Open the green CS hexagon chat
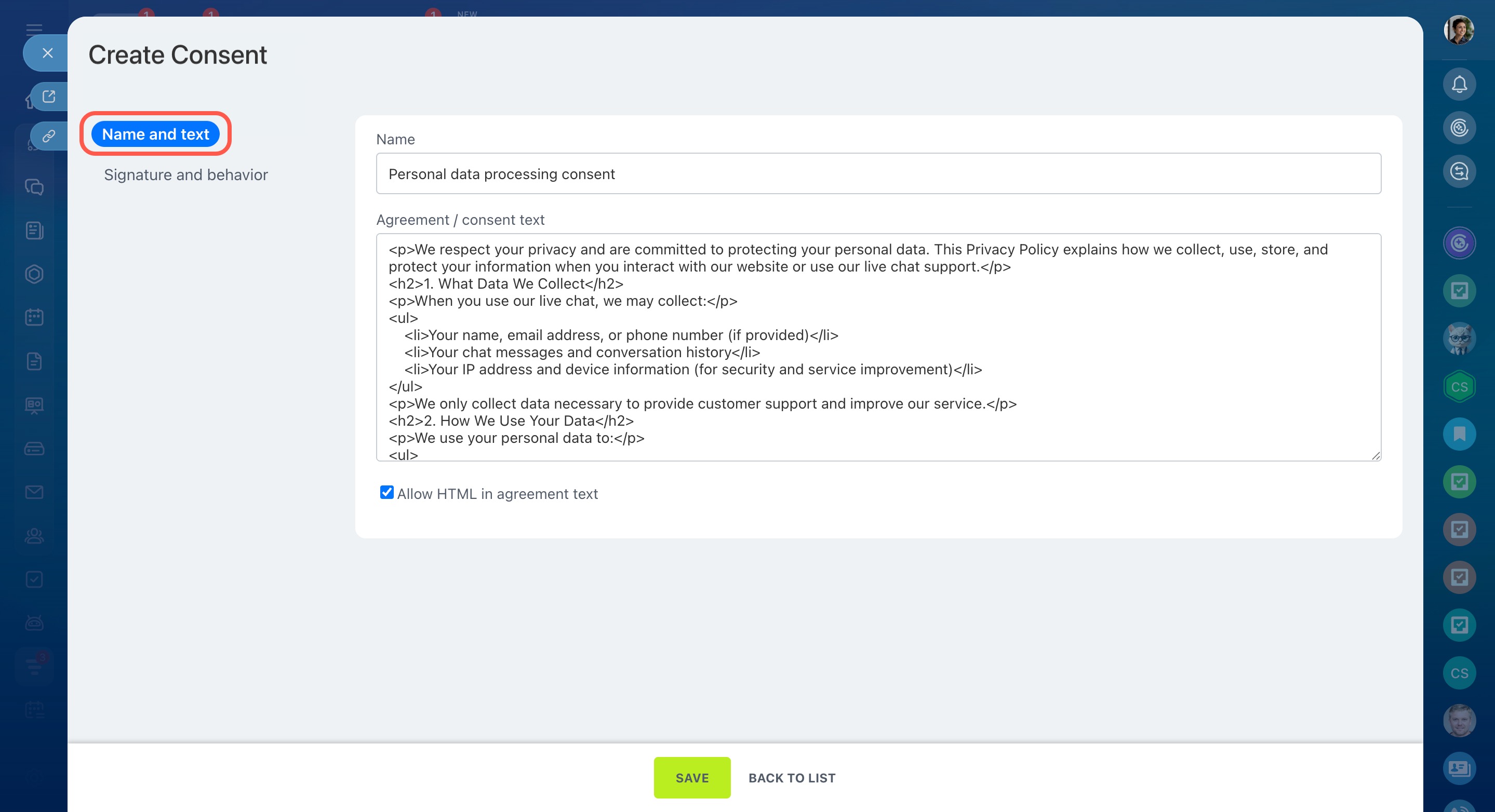This screenshot has height=812, width=1495. (x=1459, y=386)
